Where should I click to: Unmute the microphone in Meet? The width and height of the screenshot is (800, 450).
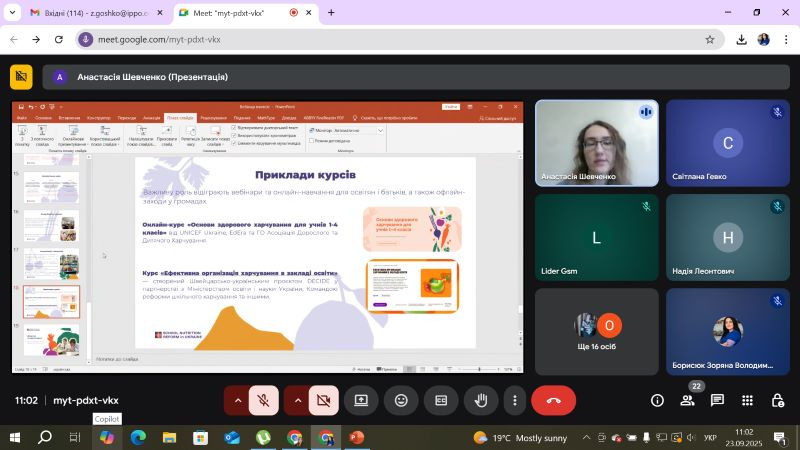(x=263, y=400)
